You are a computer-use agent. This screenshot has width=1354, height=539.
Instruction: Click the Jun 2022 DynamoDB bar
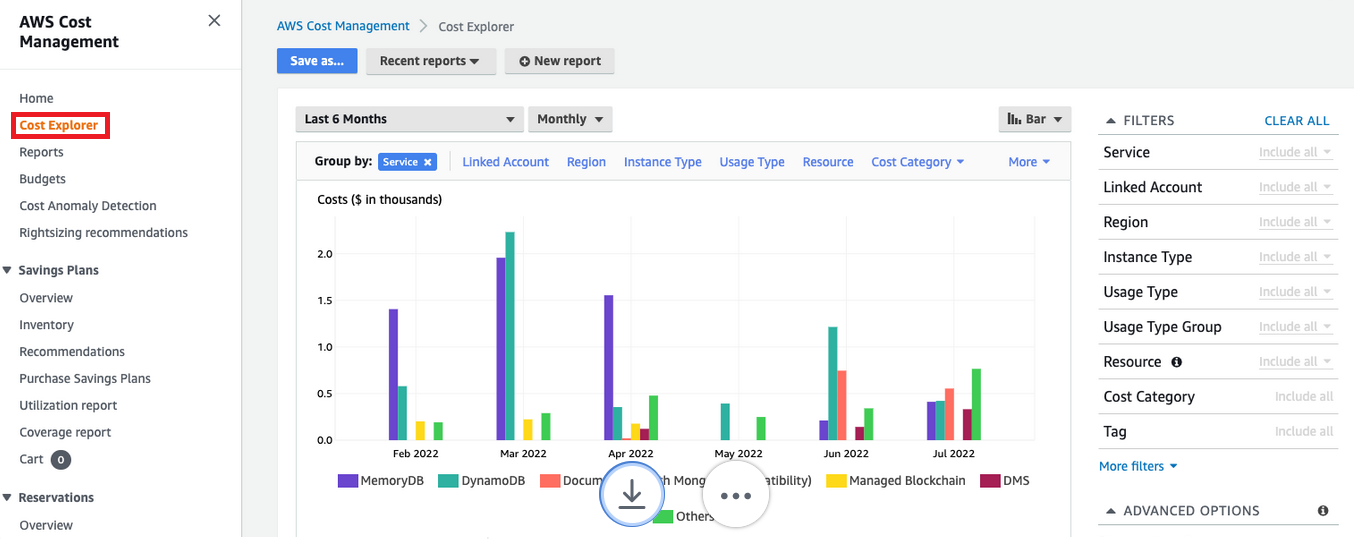point(833,384)
